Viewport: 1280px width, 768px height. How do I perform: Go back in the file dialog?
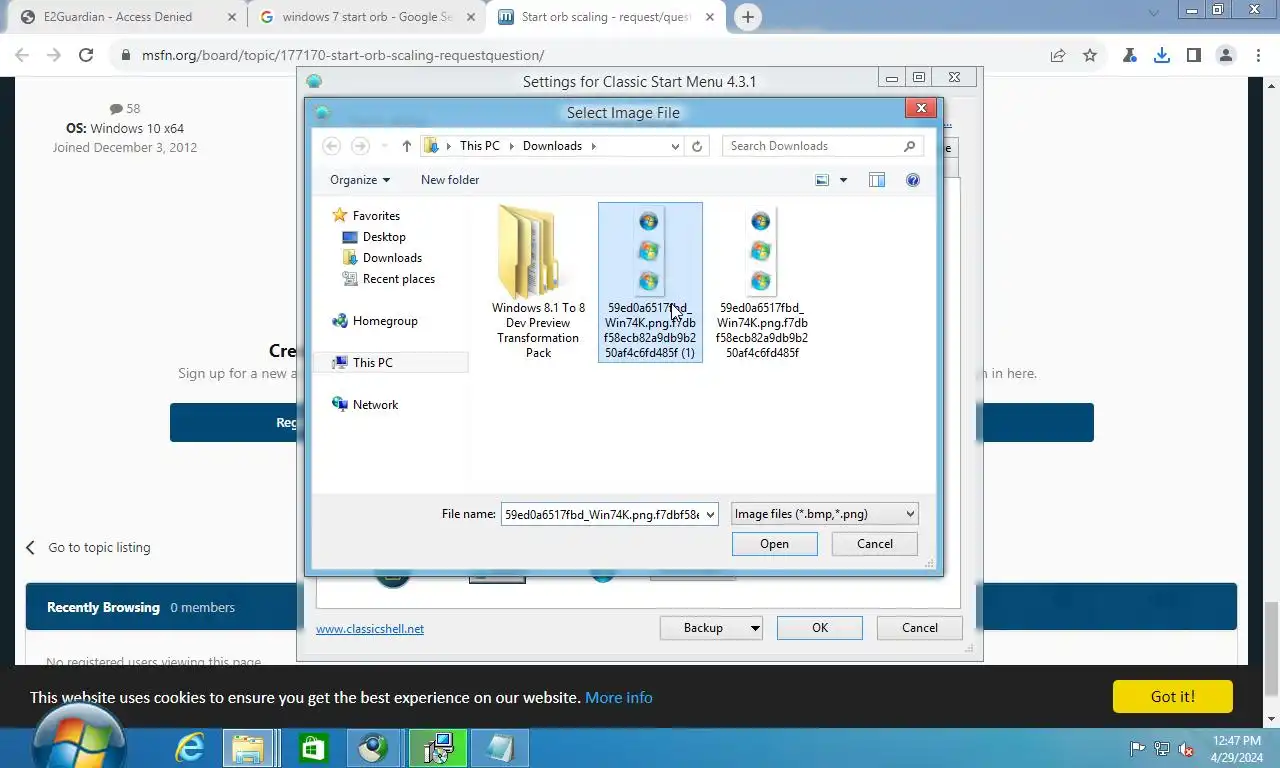(332, 146)
